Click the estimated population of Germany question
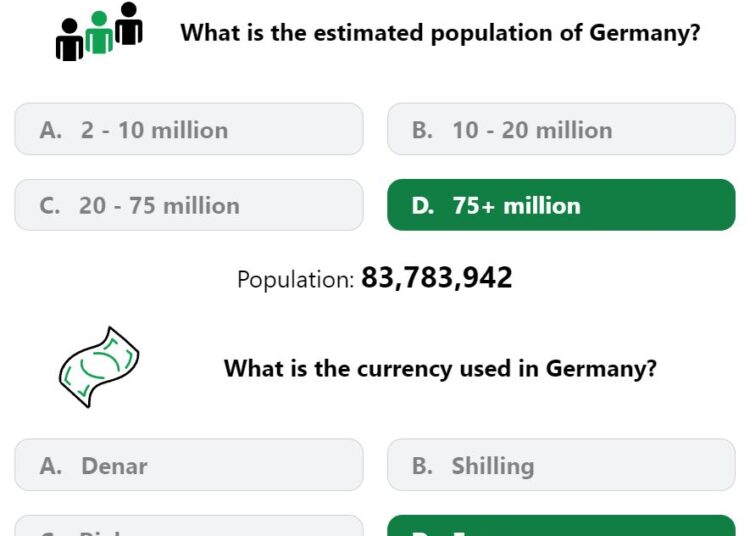Image resolution: width=750 pixels, height=536 pixels. [440, 33]
